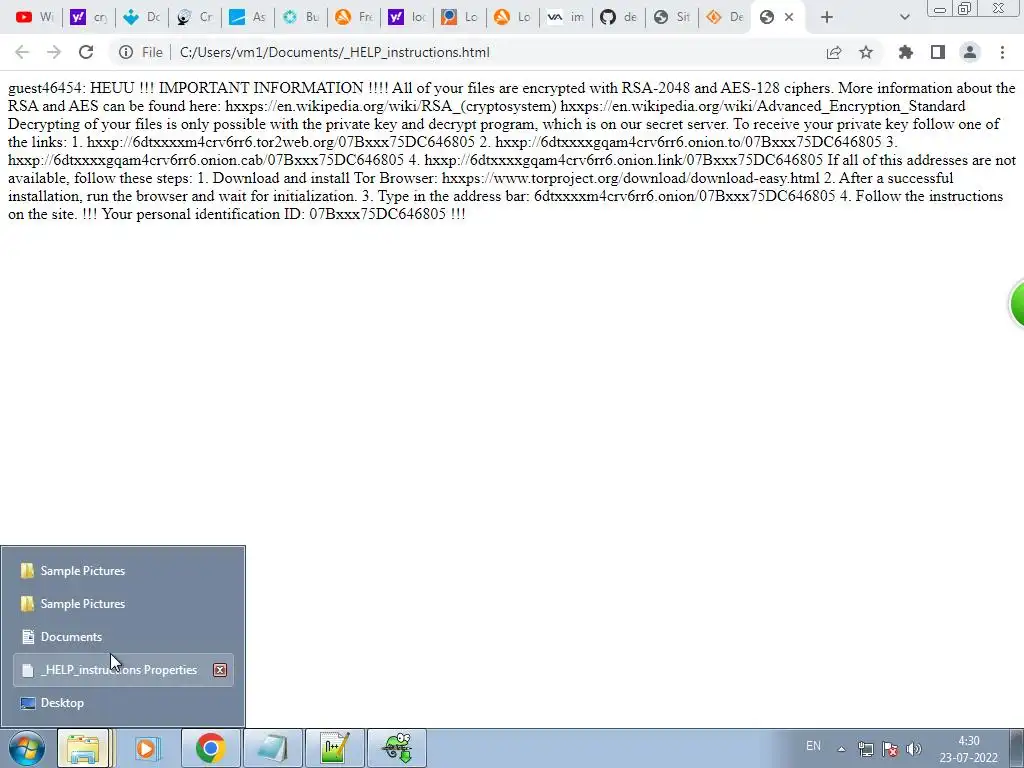Switch to the 'im' tab
The height and width of the screenshot is (768, 1024).
[566, 17]
